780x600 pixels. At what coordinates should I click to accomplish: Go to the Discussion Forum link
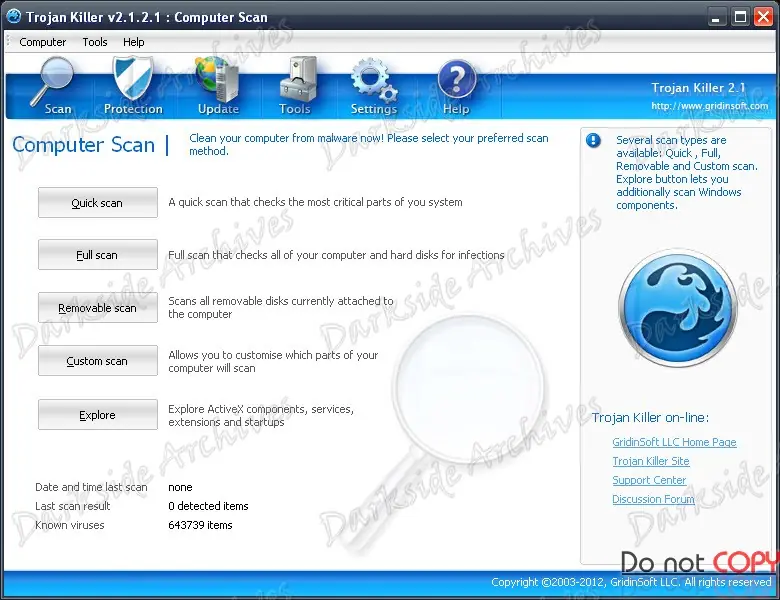(653, 499)
